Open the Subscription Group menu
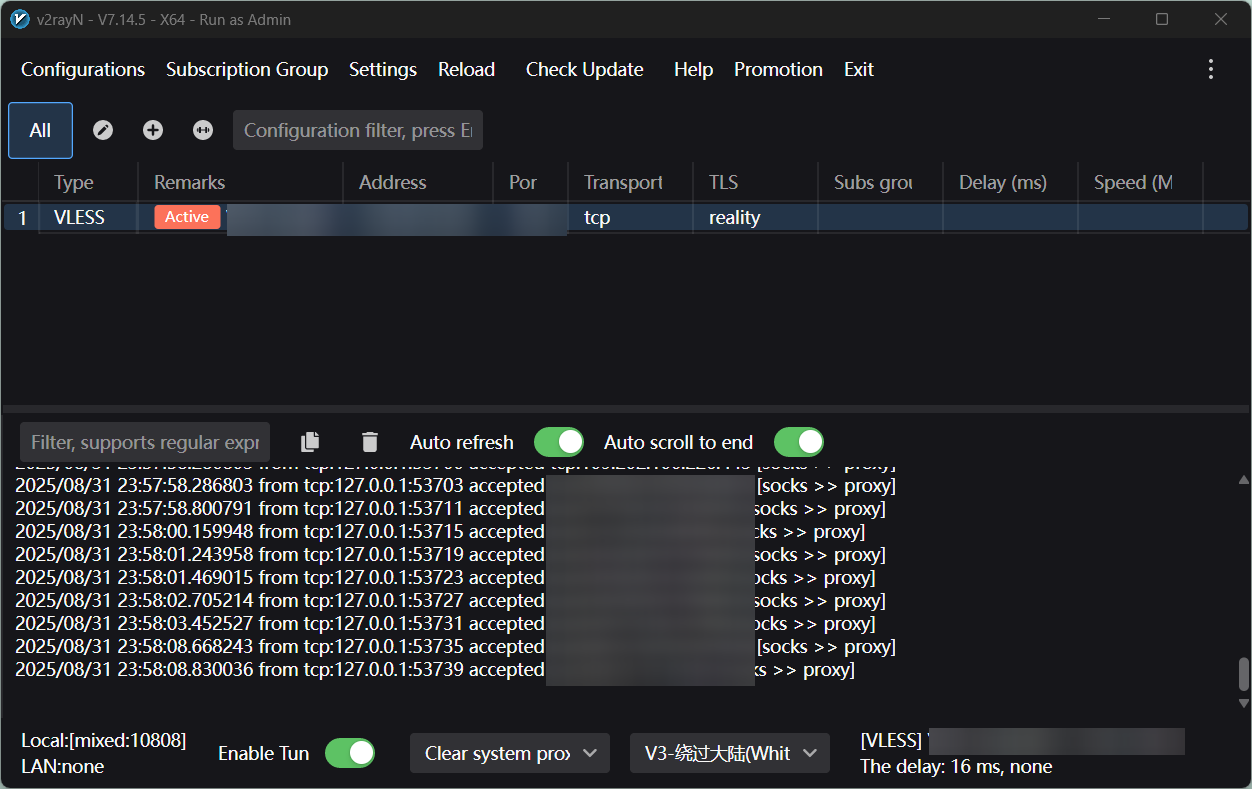The image size is (1252, 789). [247, 69]
